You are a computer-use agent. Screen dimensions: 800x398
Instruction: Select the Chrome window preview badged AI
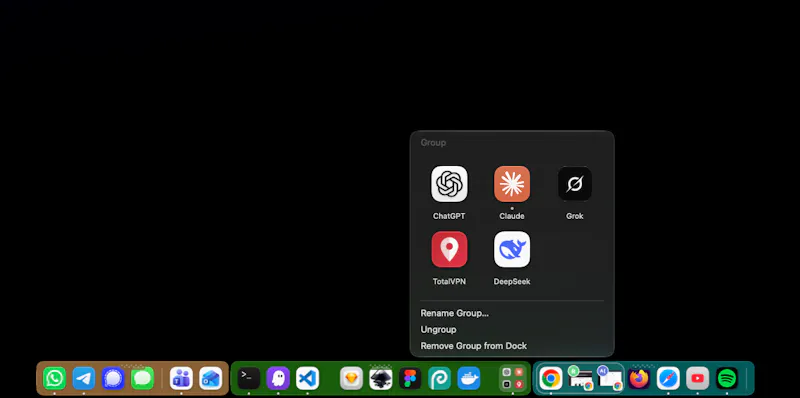(x=610, y=379)
